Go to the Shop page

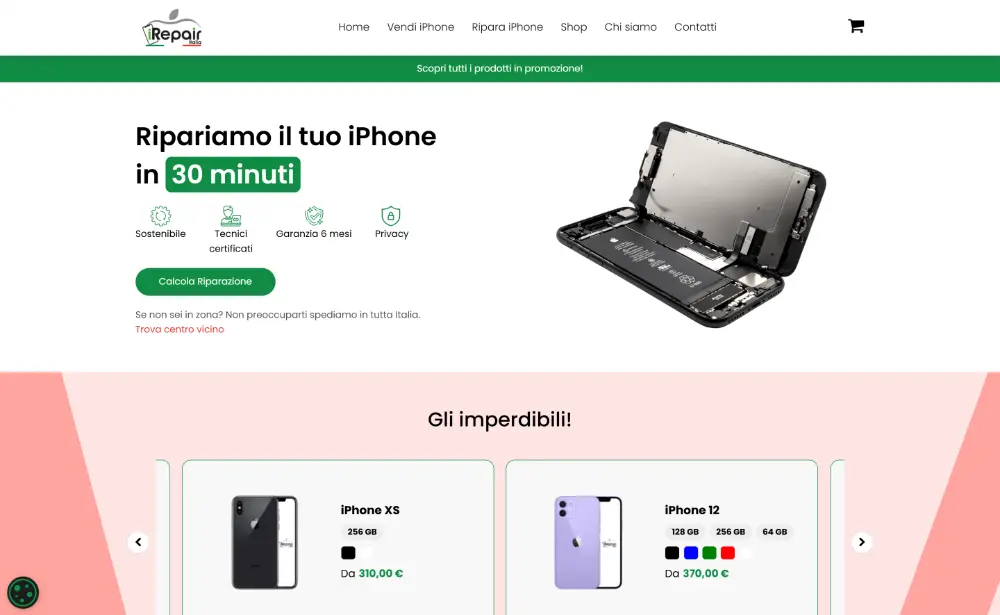(573, 27)
